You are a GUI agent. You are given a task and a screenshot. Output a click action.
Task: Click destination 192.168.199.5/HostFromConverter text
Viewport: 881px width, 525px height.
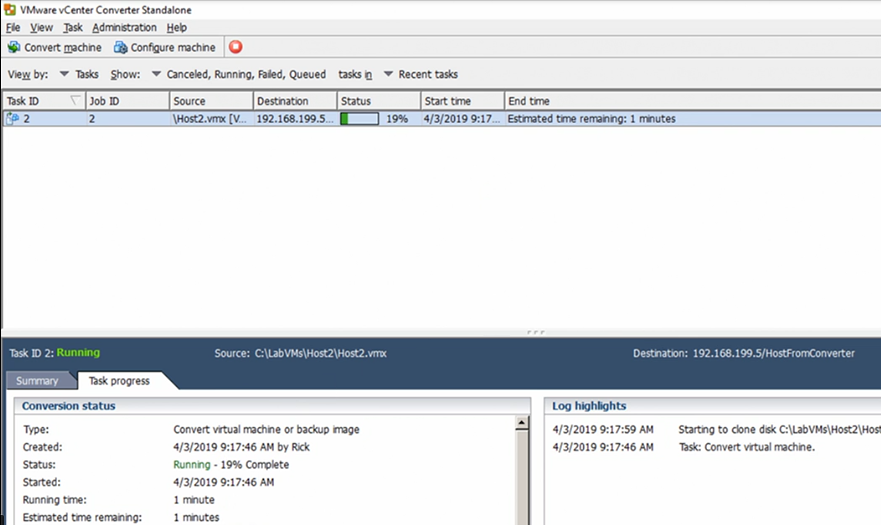(x=774, y=353)
